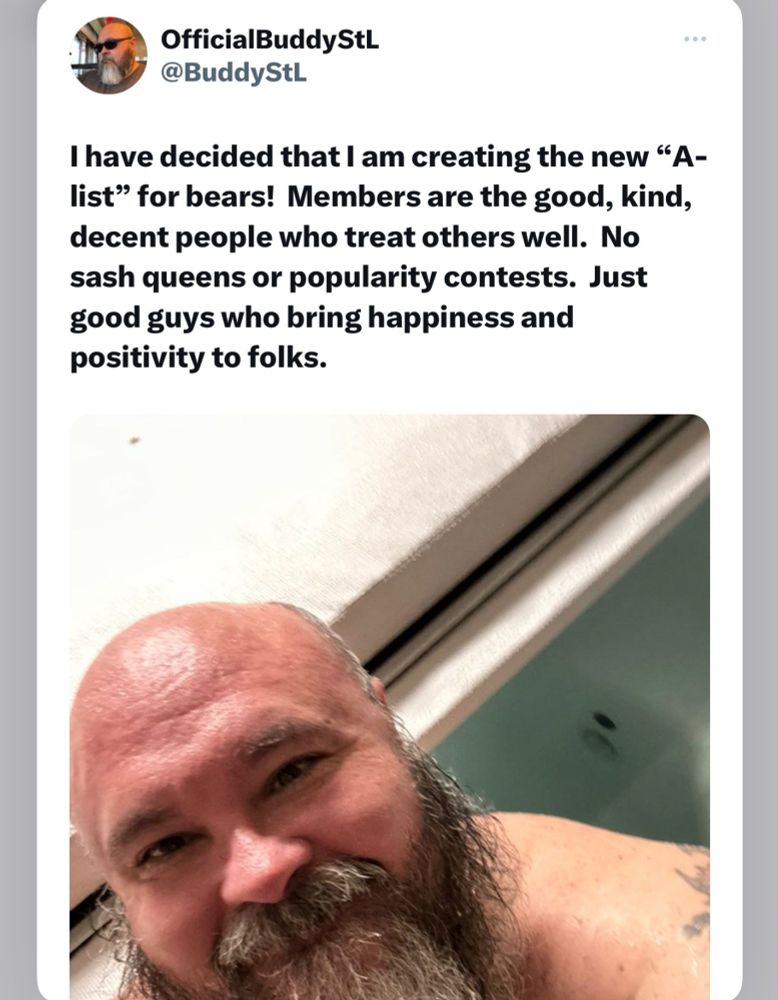Click "positivity to folks." on the last line
Image resolution: width=778 pixels, height=1000 pixels.
[x=198, y=358]
